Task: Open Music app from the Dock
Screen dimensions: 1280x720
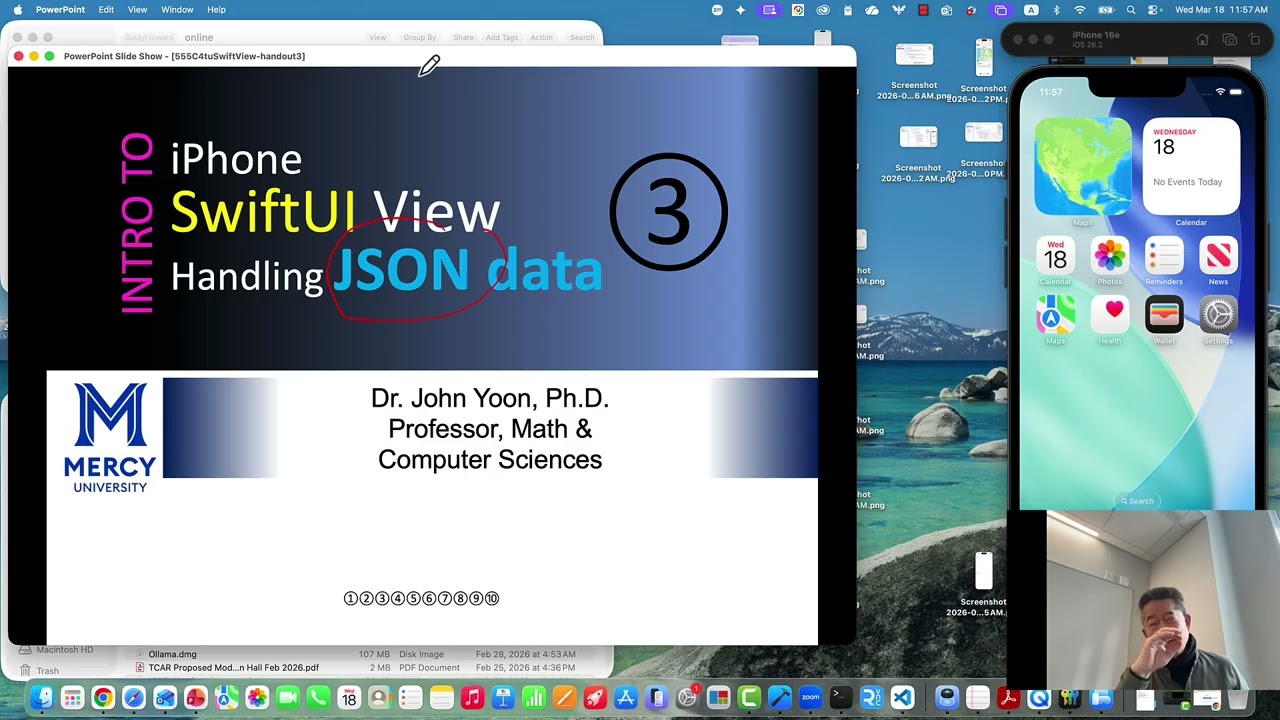Action: pos(472,698)
